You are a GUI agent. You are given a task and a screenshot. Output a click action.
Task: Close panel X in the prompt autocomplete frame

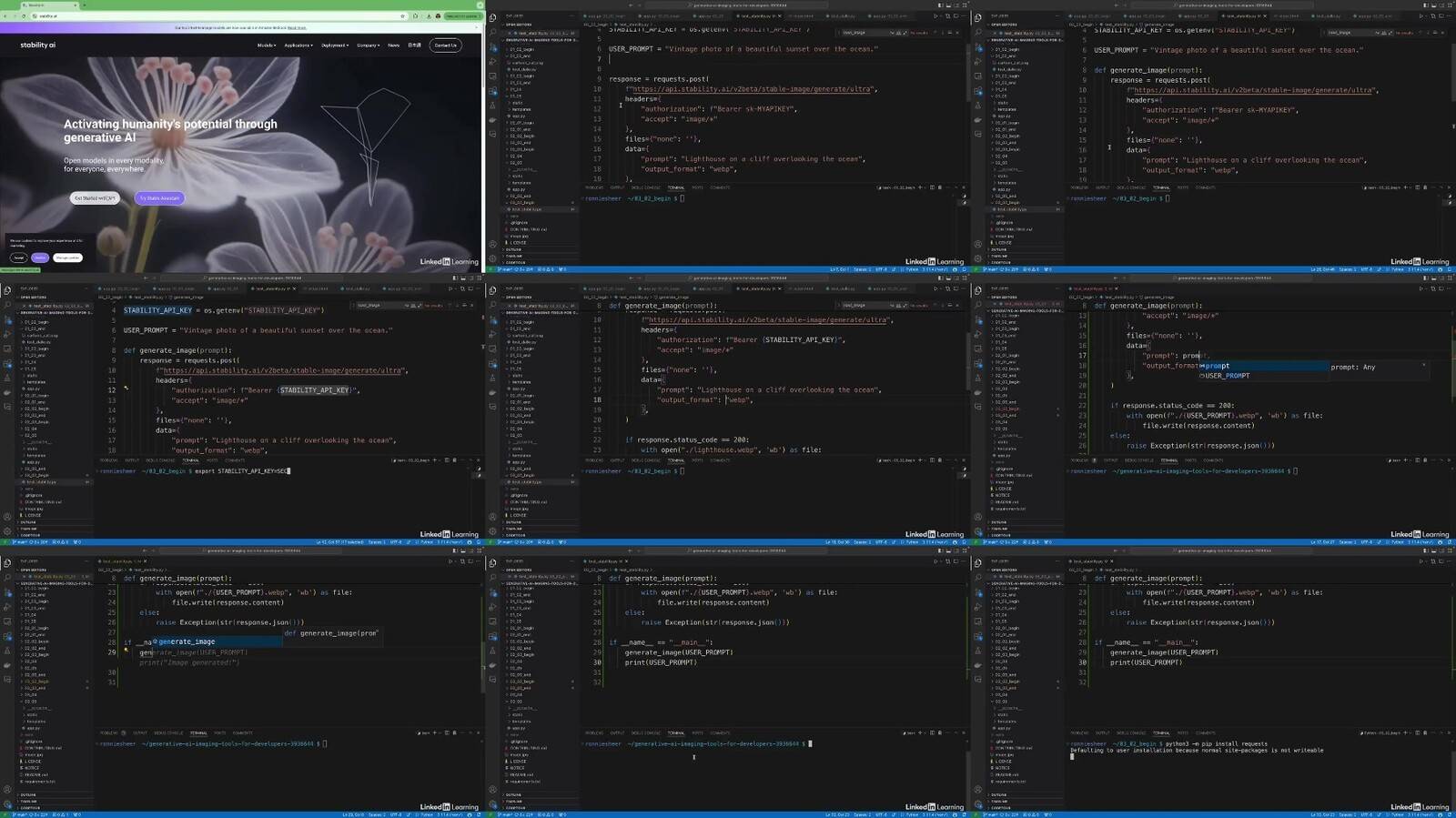[1449, 459]
